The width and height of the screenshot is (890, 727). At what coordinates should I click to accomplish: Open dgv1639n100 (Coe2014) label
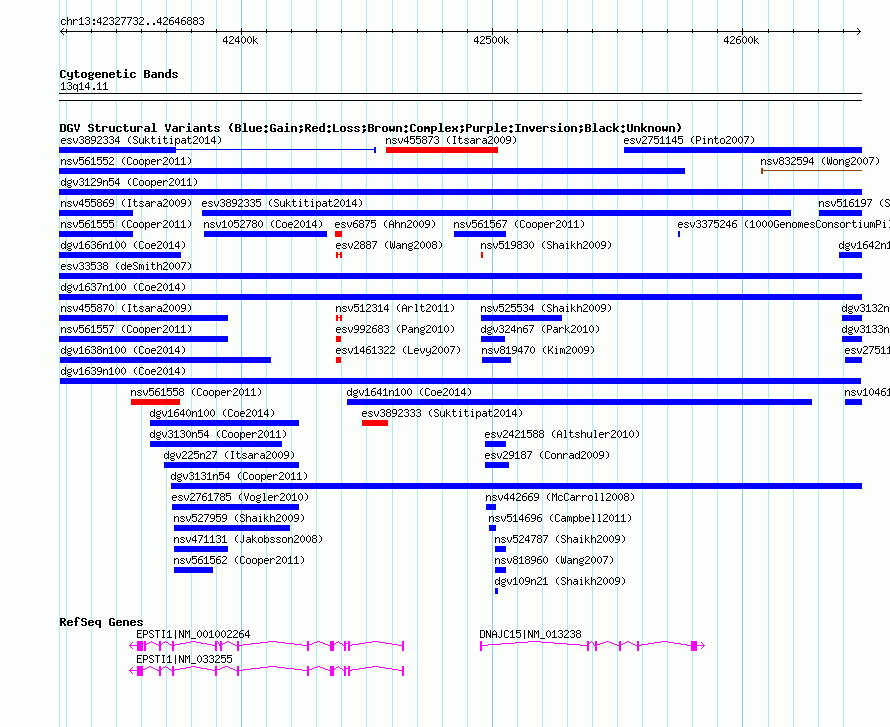pyautogui.click(x=123, y=371)
